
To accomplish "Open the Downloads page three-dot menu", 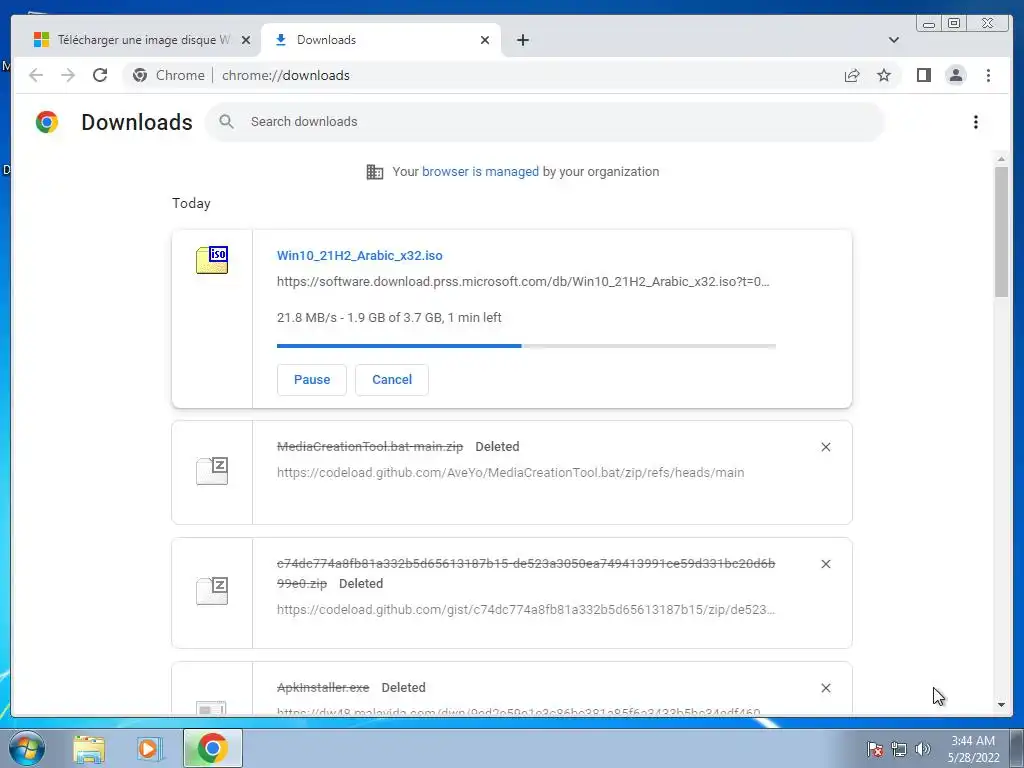I will [976, 122].
